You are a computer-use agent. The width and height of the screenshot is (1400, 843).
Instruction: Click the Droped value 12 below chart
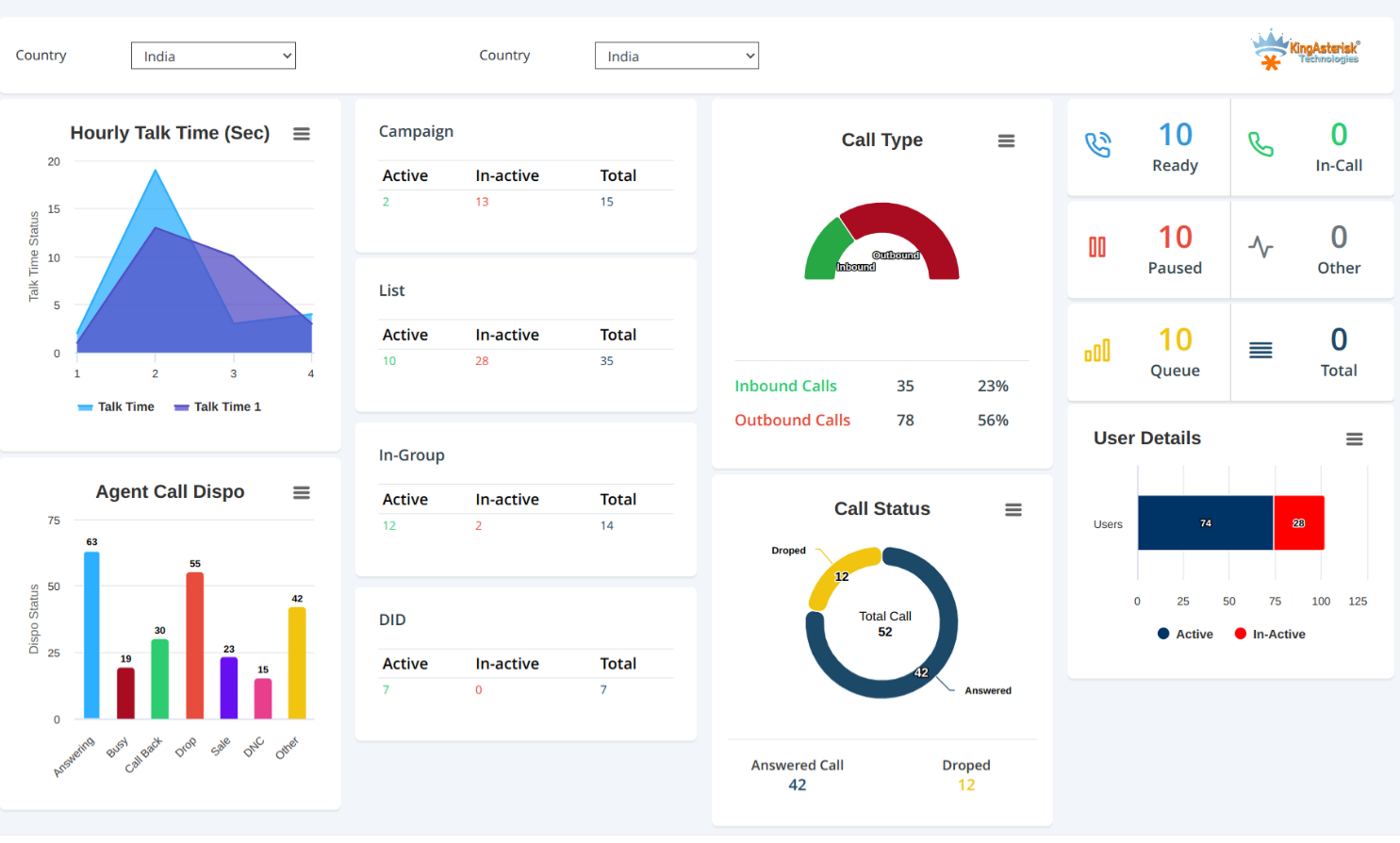pos(966,785)
